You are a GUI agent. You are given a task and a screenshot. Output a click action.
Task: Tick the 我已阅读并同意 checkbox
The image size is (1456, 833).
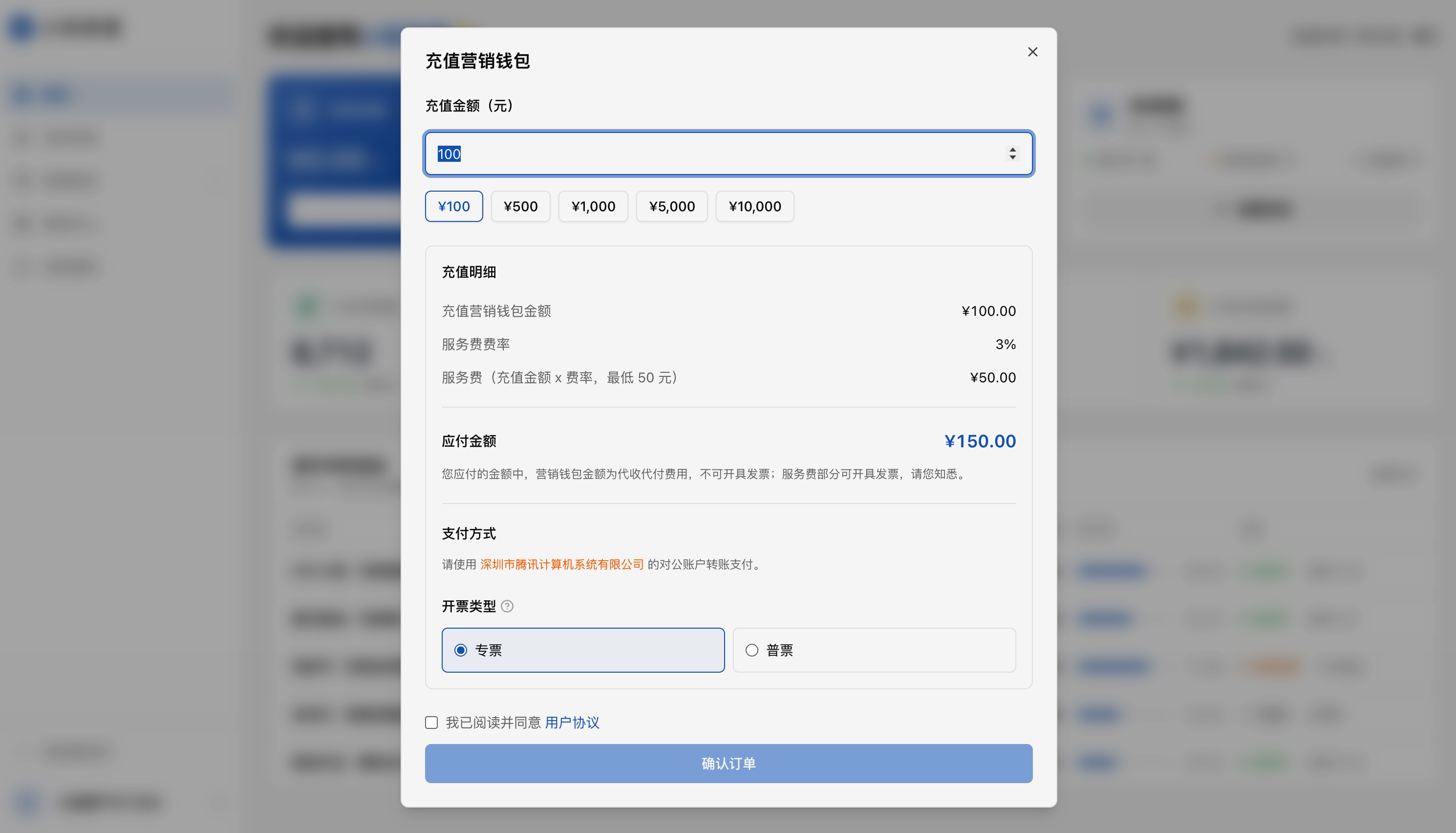pos(431,723)
